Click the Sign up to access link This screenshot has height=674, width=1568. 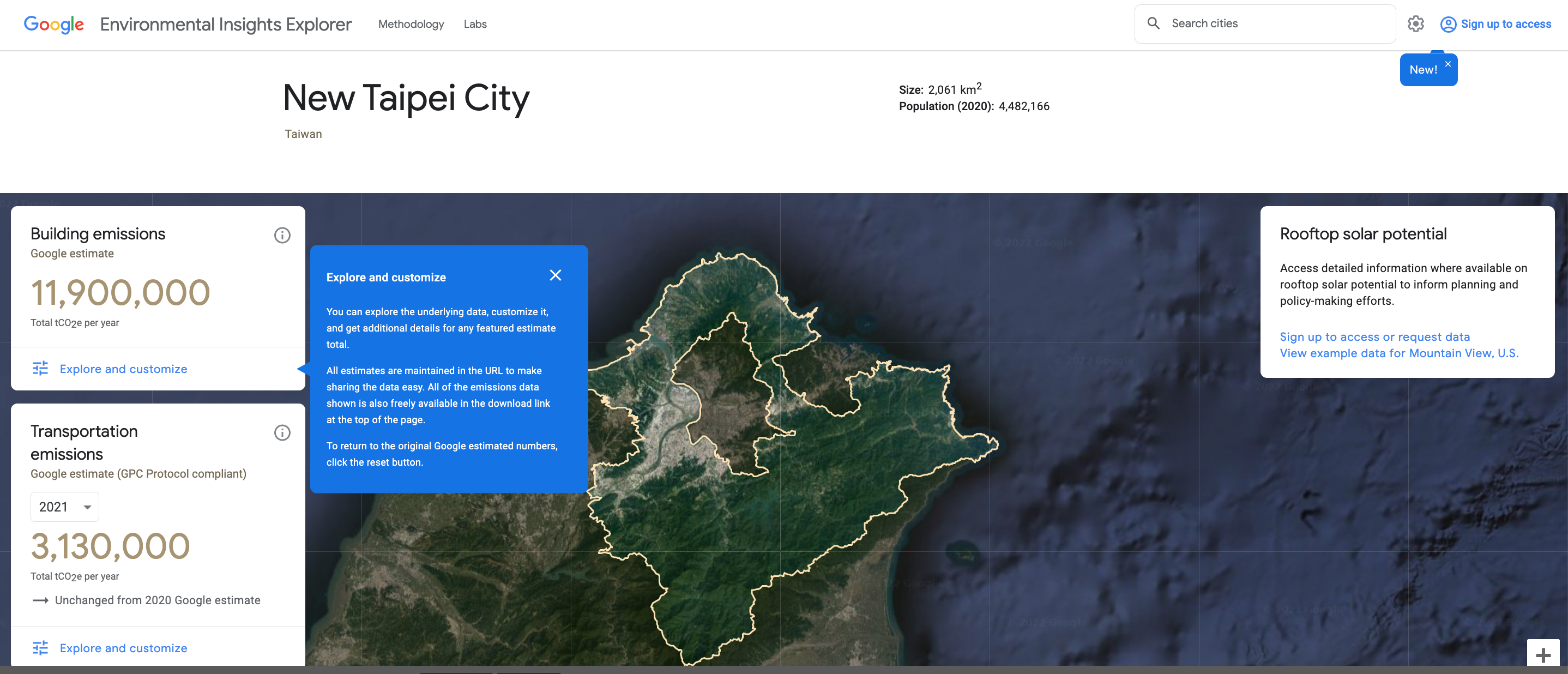[1505, 25]
